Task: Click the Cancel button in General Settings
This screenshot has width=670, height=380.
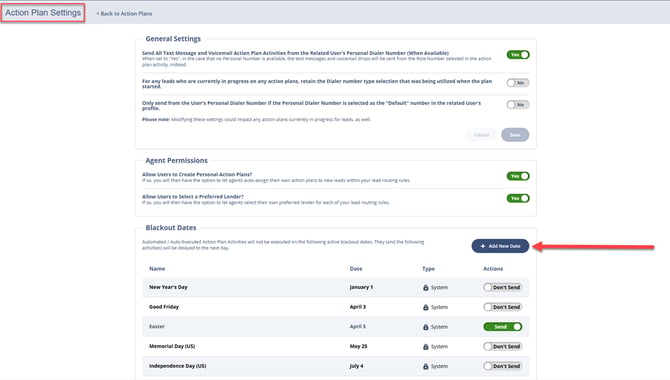Action: (x=481, y=135)
